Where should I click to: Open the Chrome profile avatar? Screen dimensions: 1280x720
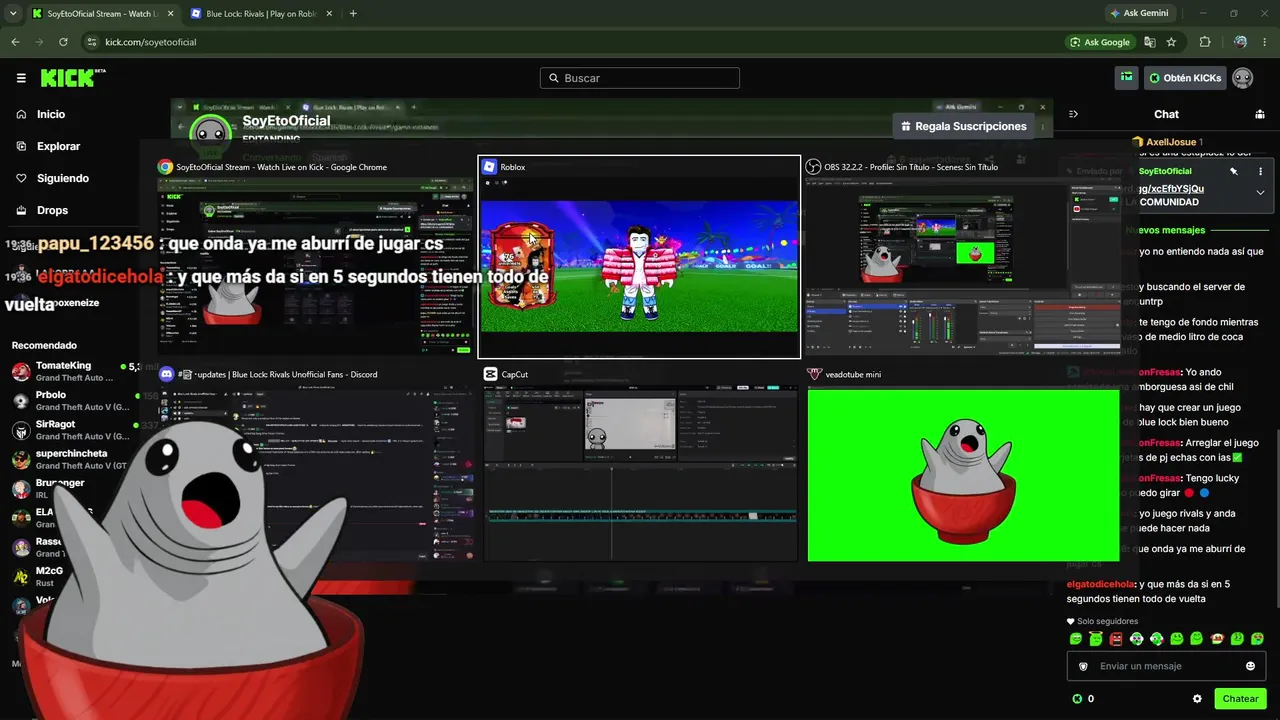[1240, 42]
